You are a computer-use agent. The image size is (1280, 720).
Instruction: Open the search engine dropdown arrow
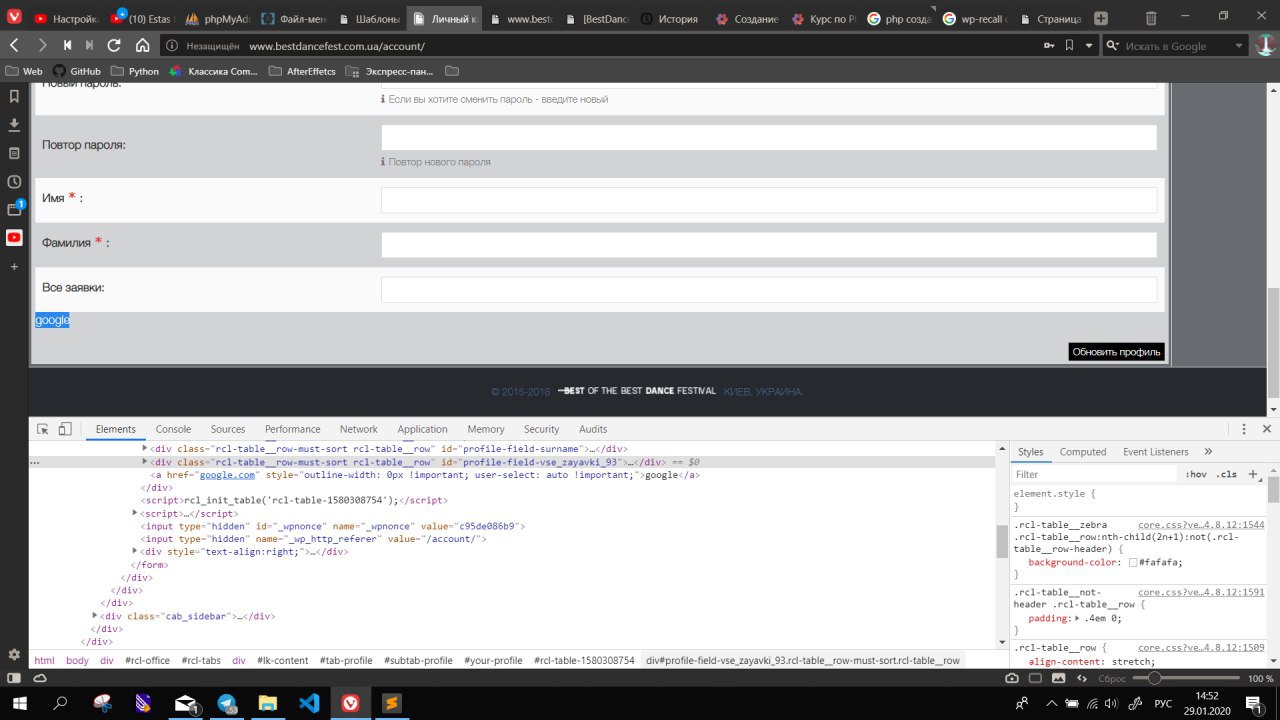tap(1238, 45)
